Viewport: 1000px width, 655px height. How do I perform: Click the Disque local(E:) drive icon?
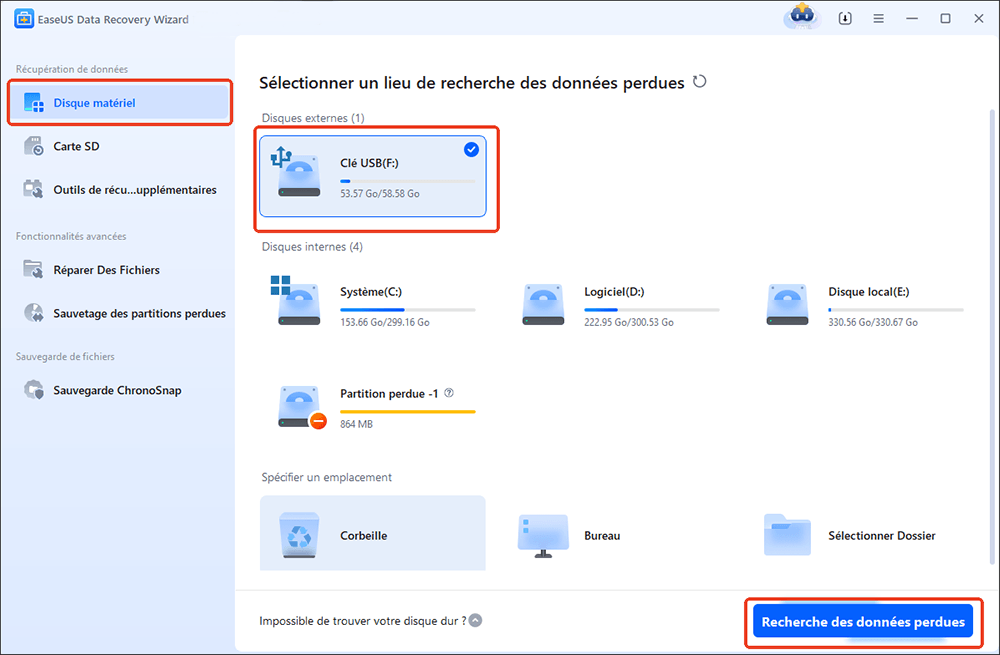787,304
